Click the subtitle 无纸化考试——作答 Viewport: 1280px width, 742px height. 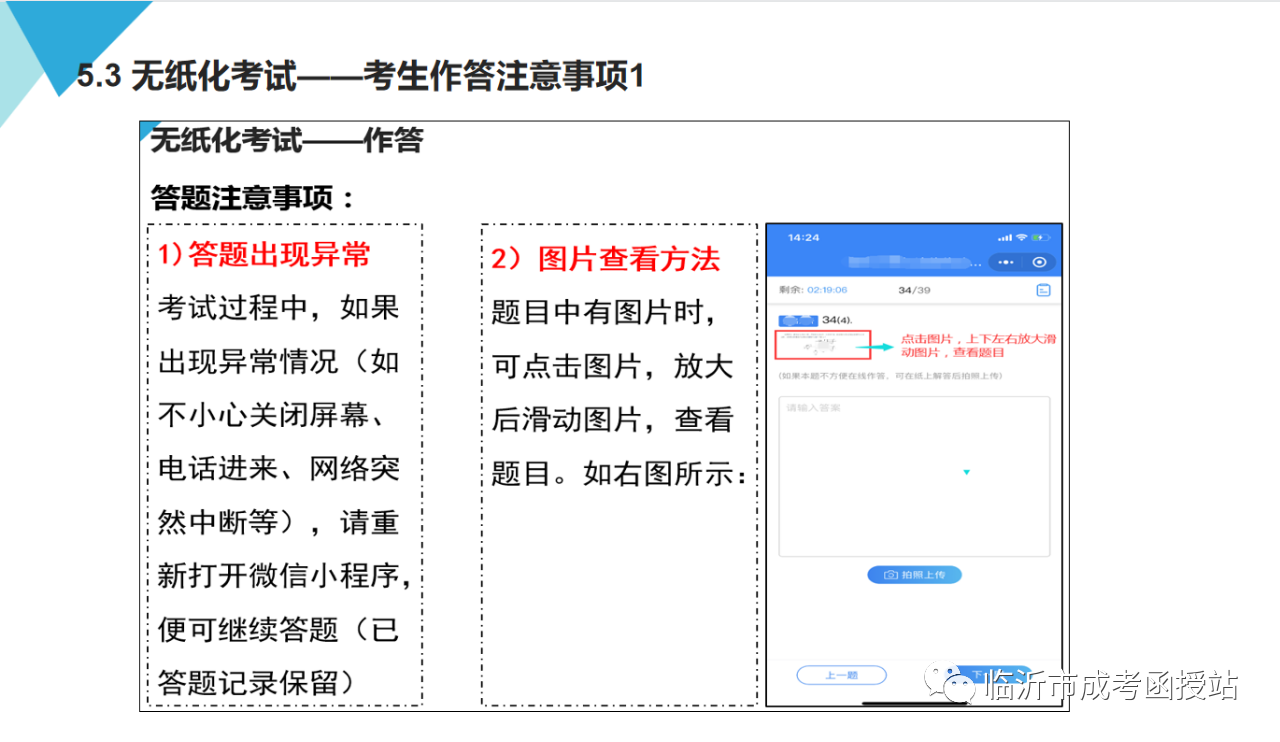(287, 141)
